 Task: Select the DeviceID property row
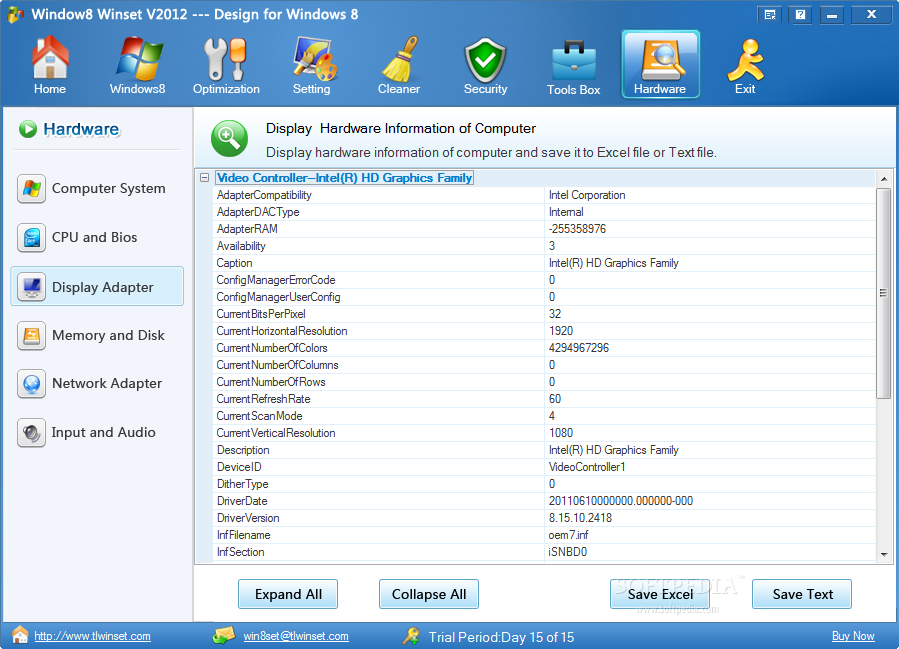pos(544,467)
